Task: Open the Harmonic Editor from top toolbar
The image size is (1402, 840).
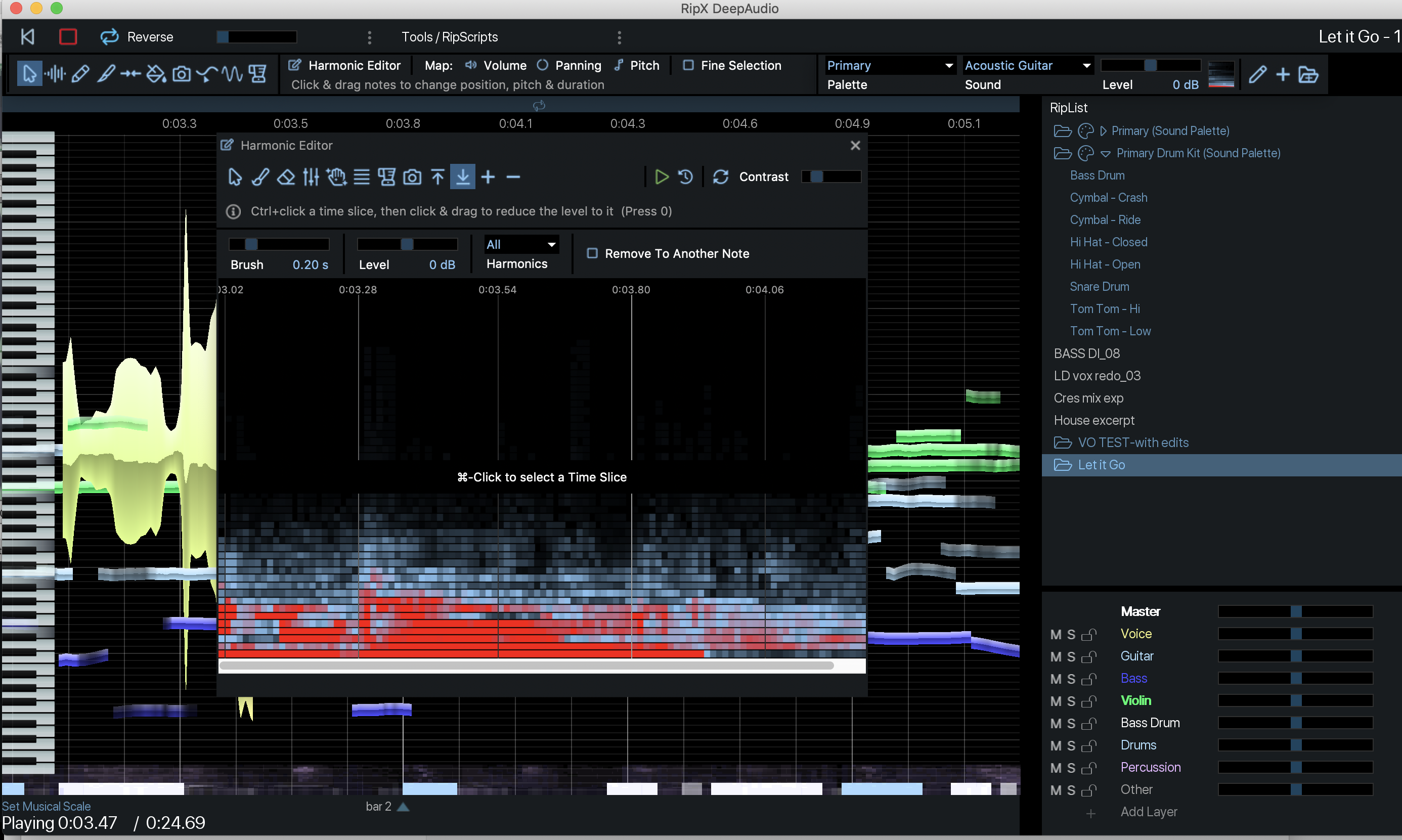Action: [x=344, y=65]
